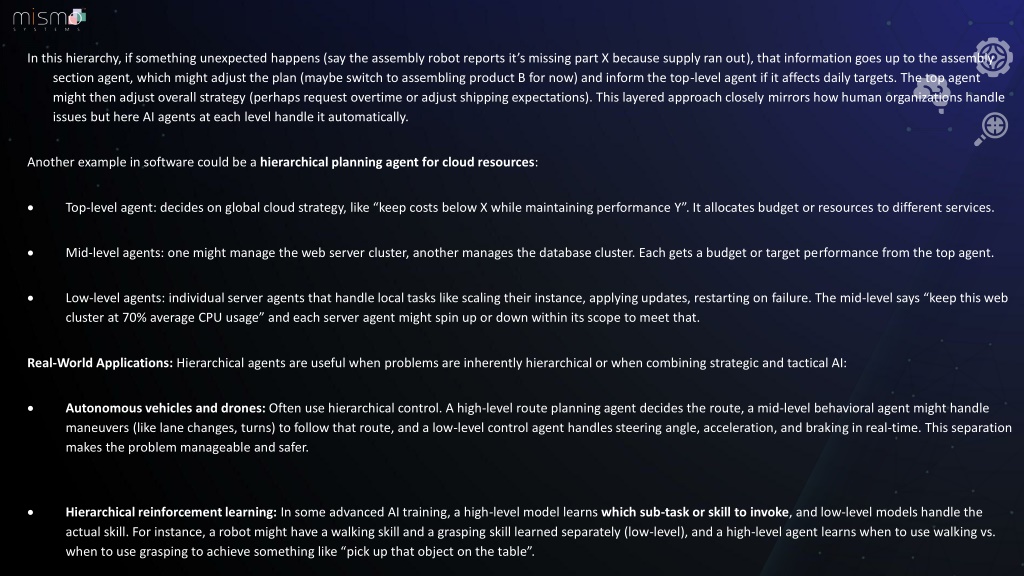Image resolution: width=1024 pixels, height=576 pixels.
Task: Click the bullet before Mid-level agents
Action: (x=31, y=253)
